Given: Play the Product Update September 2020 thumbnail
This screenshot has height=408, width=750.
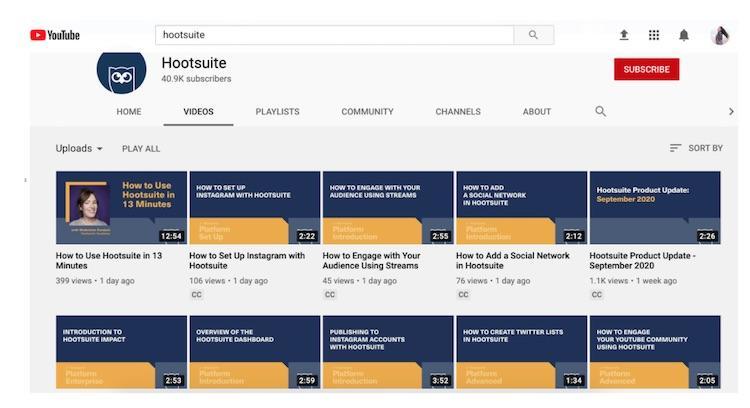Looking at the screenshot, I should [x=655, y=208].
